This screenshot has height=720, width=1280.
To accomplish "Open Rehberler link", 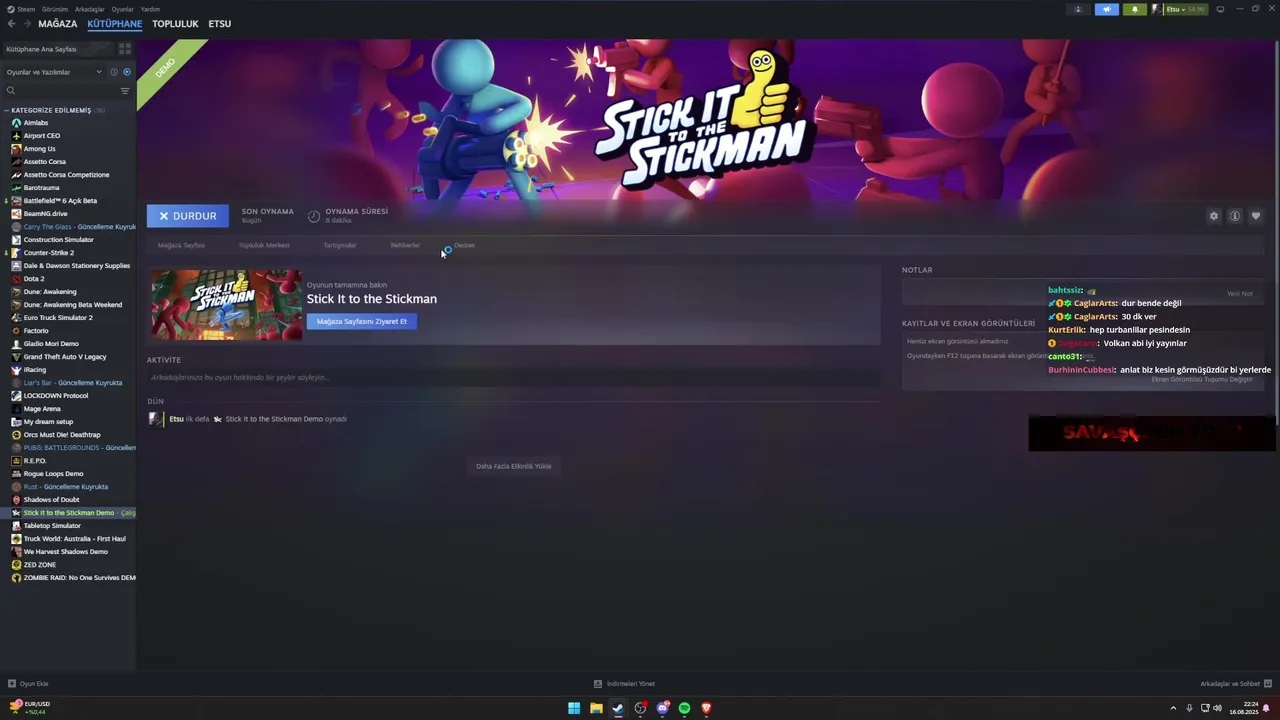I will (x=405, y=245).
